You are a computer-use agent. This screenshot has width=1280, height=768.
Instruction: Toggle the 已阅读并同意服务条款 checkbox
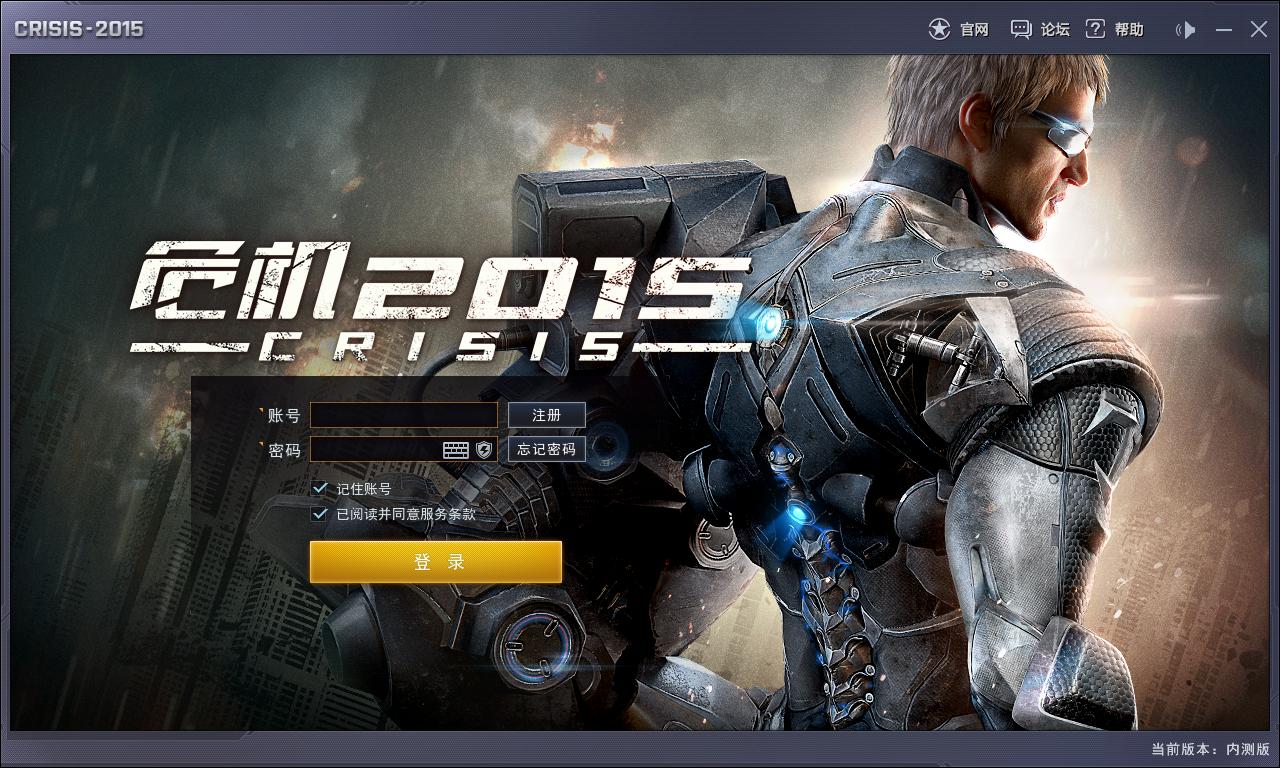tap(321, 514)
